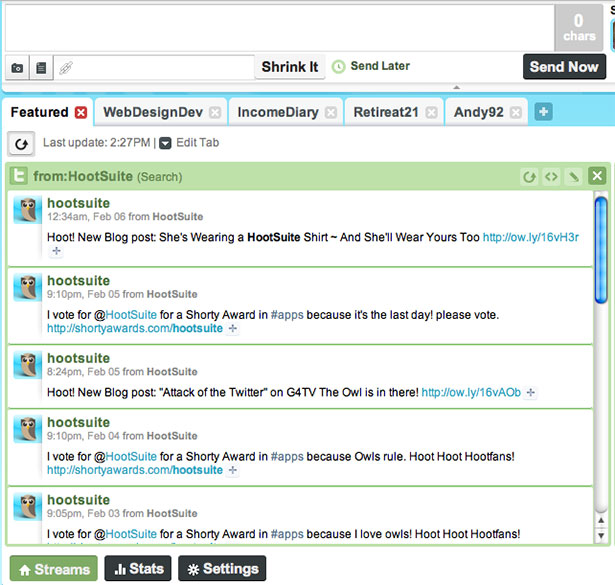This screenshot has width=615, height=585.
Task: Click hootsuite username on 8:24pm Feb 05 tweet
Action: (78, 358)
